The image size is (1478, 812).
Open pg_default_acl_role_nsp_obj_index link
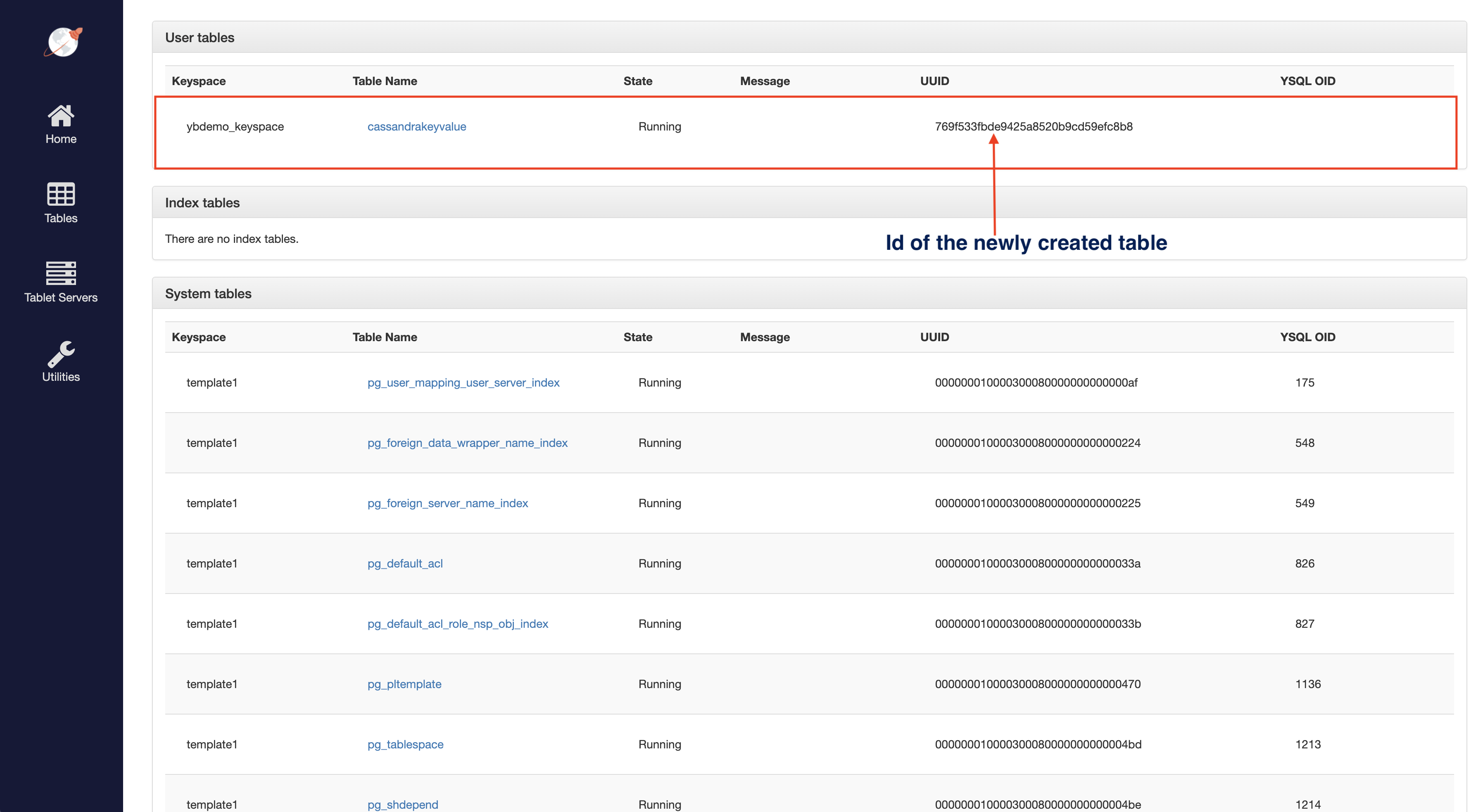click(x=457, y=624)
